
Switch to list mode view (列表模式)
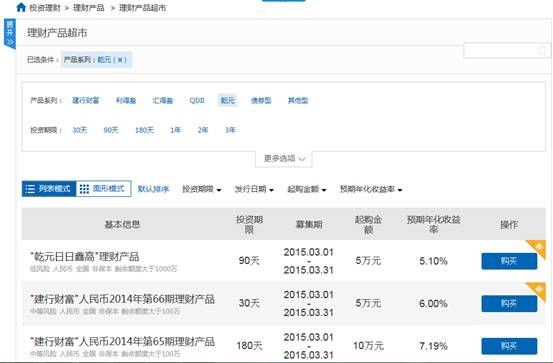coord(49,189)
